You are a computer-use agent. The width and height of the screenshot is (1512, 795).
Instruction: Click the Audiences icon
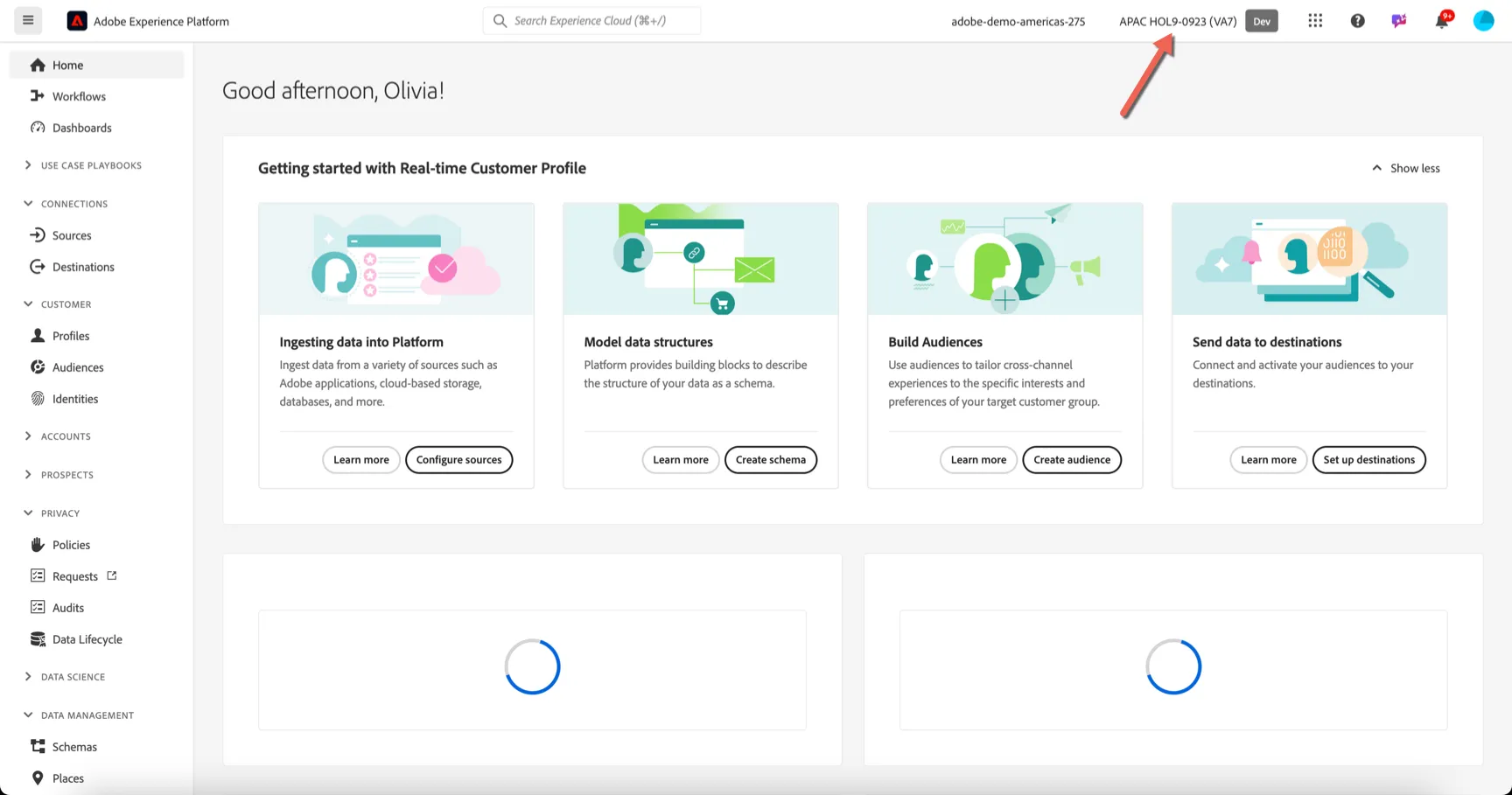(38, 367)
